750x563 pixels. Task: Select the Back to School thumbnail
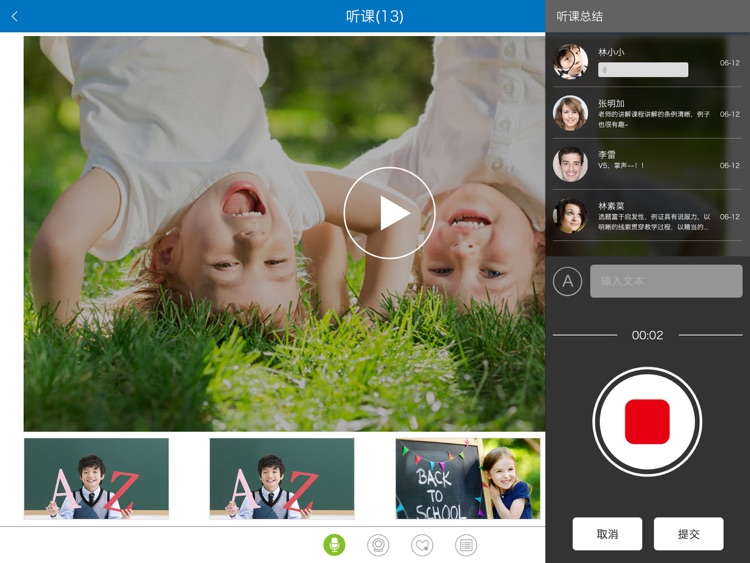(x=468, y=478)
